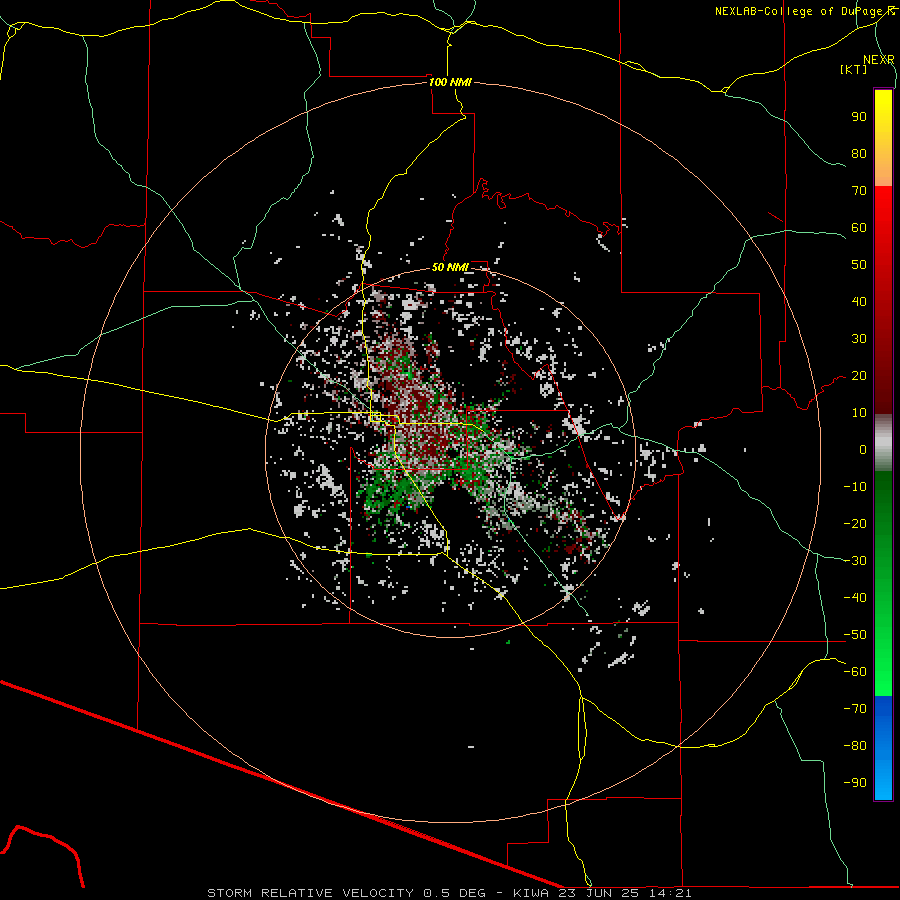Click the NEXR label in top corner
Viewport: 900px width, 900px height.
pyautogui.click(x=878, y=60)
